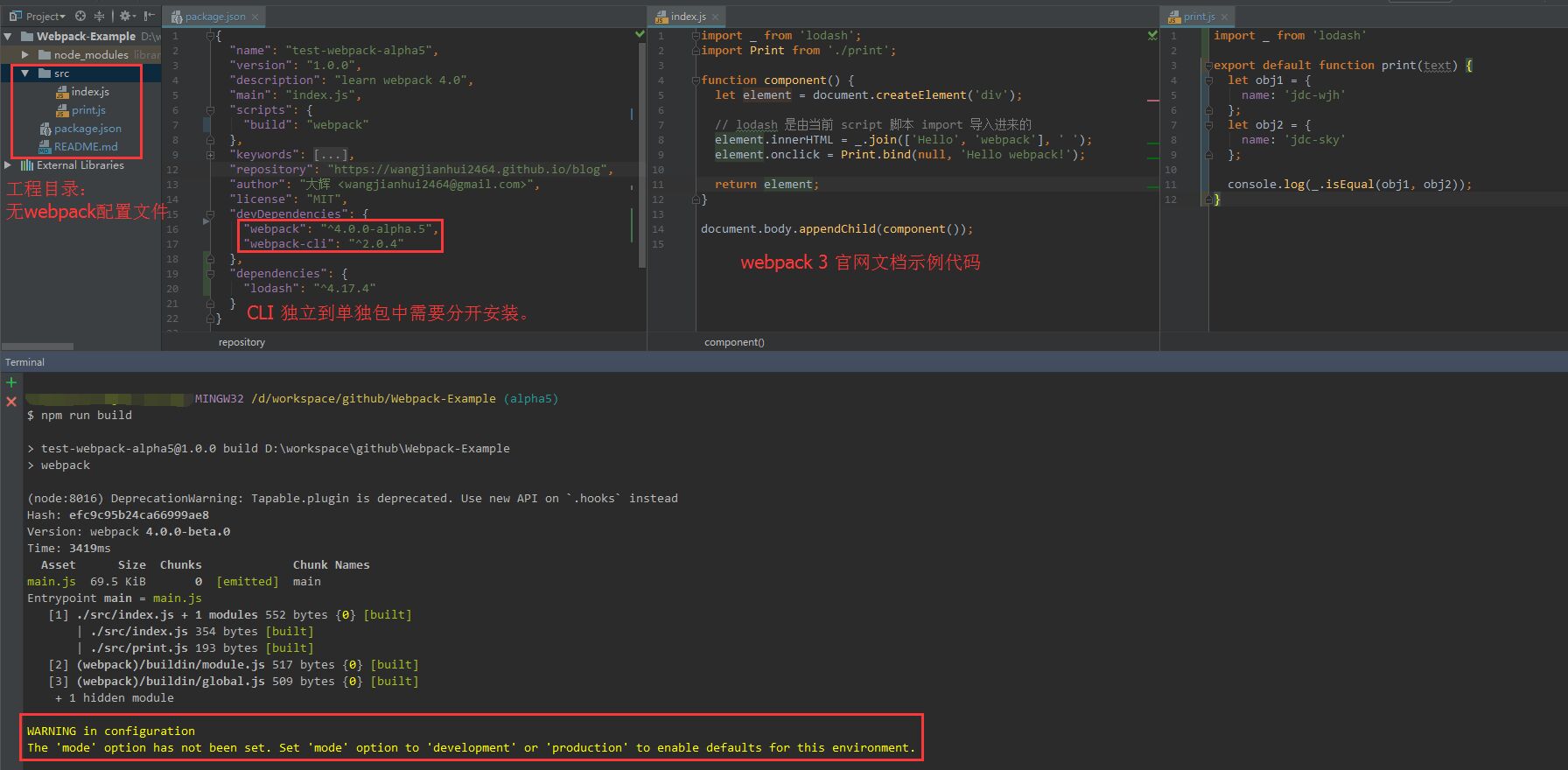Close the print.js editor tab
The width and height of the screenshot is (1568, 770).
[1224, 17]
